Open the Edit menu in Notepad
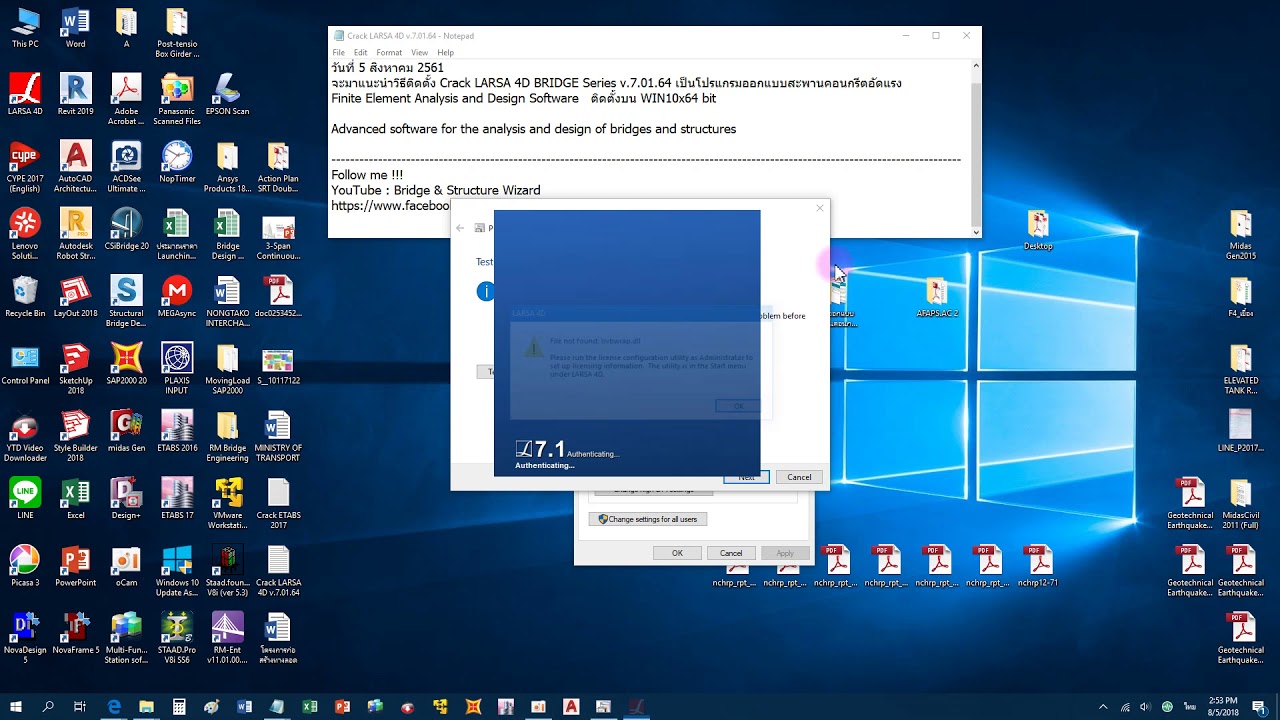 [360, 52]
